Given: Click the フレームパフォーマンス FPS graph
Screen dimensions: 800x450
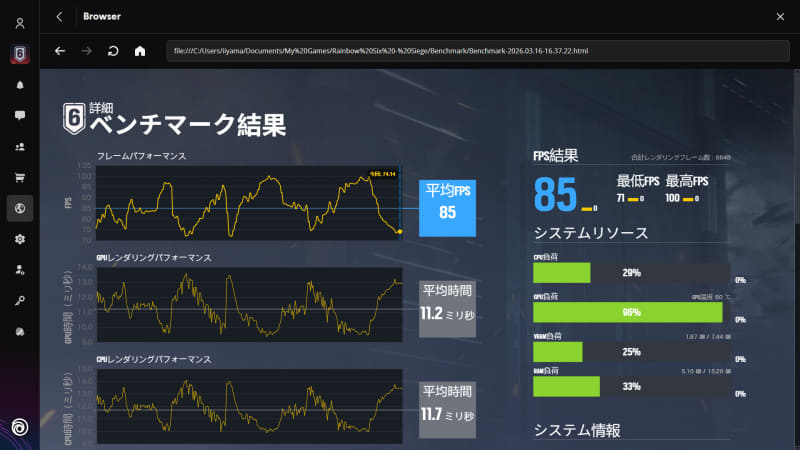Looking at the screenshot, I should (x=248, y=203).
